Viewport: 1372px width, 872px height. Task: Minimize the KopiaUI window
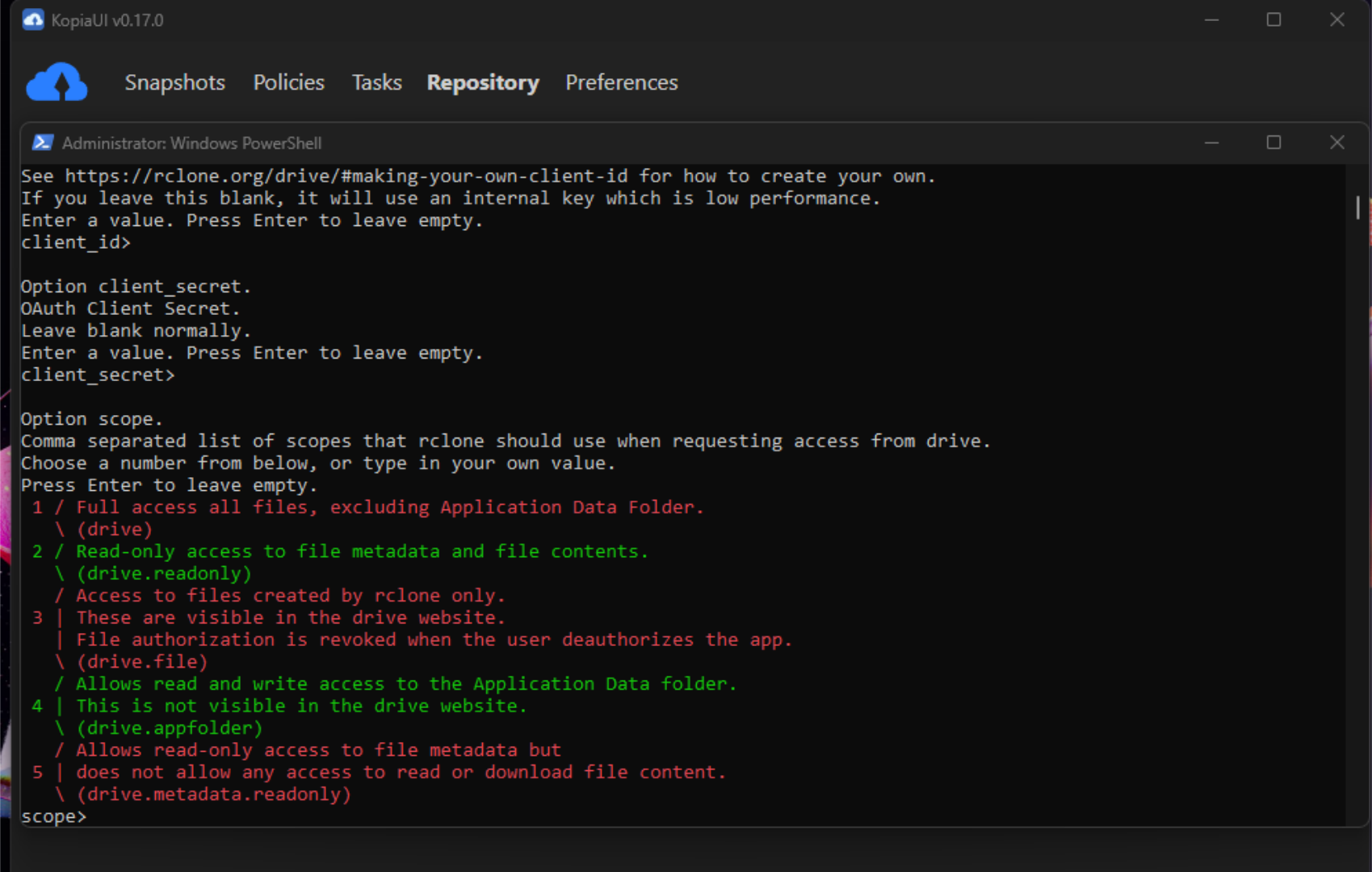click(x=1211, y=19)
